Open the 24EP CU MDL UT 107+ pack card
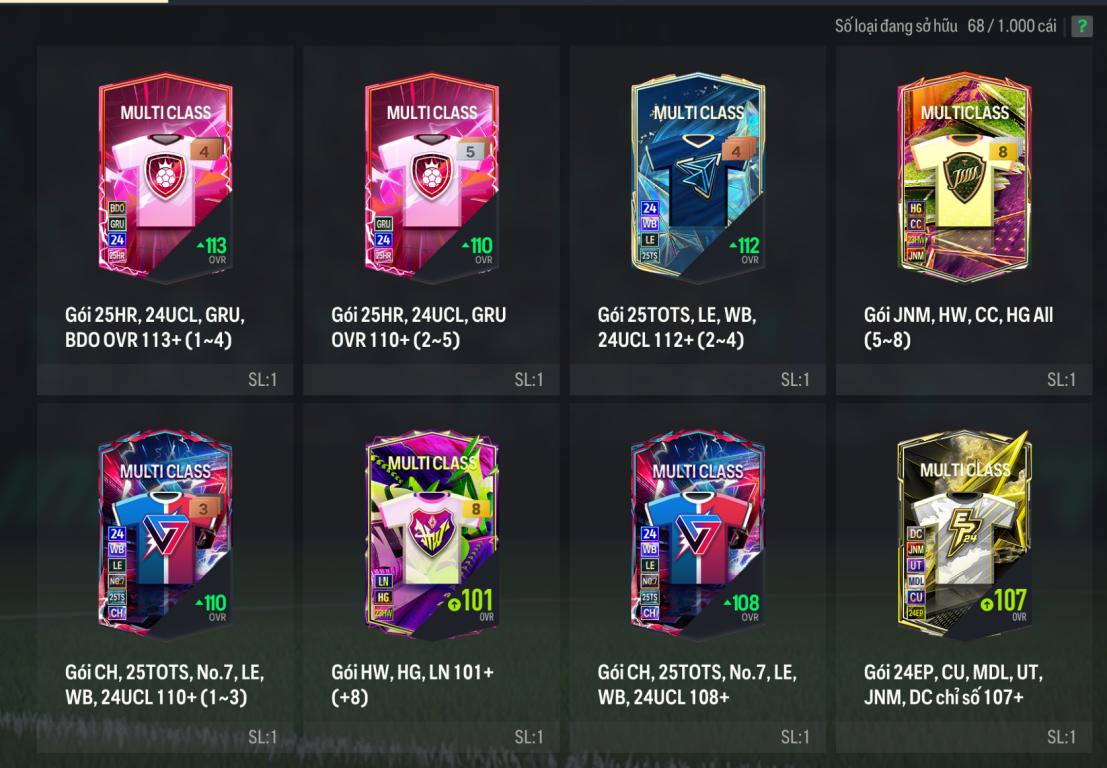Viewport: 1107px width, 768px height. (964, 577)
